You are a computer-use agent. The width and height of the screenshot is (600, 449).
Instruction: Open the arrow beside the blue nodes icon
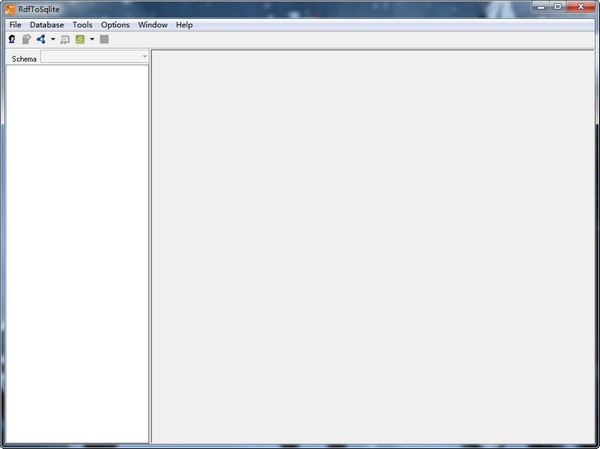53,39
